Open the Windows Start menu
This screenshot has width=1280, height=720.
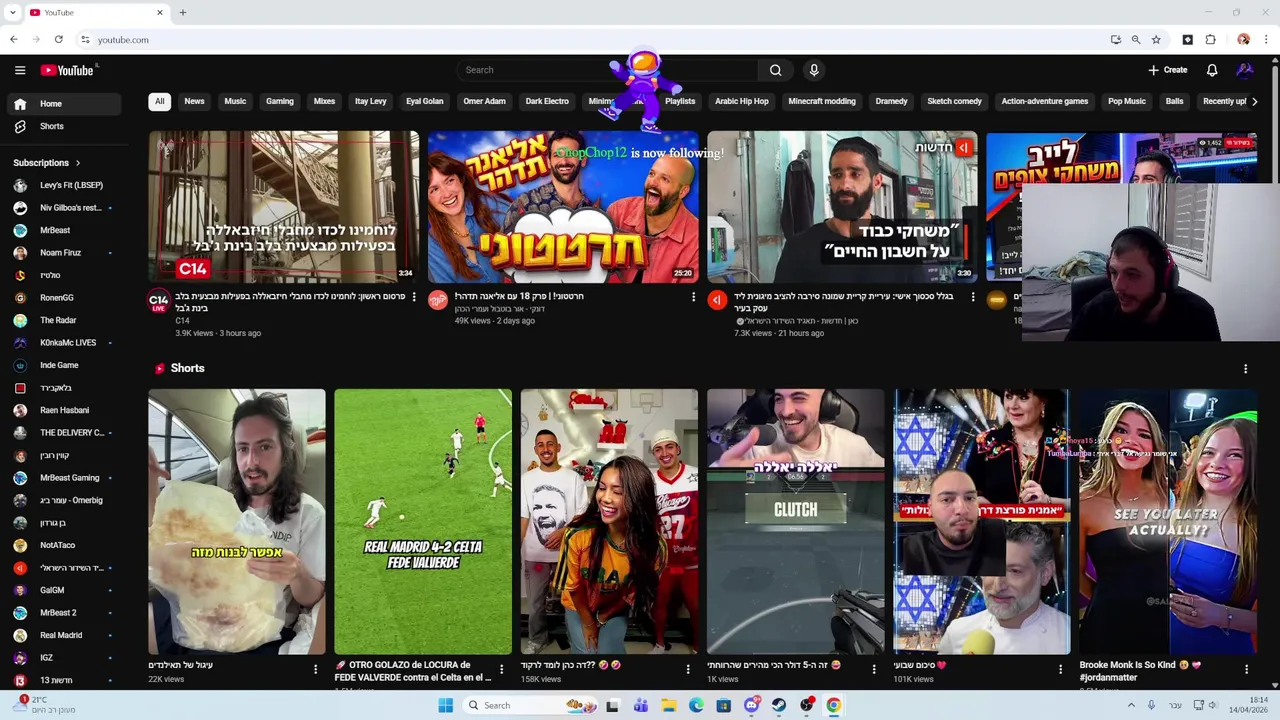445,705
